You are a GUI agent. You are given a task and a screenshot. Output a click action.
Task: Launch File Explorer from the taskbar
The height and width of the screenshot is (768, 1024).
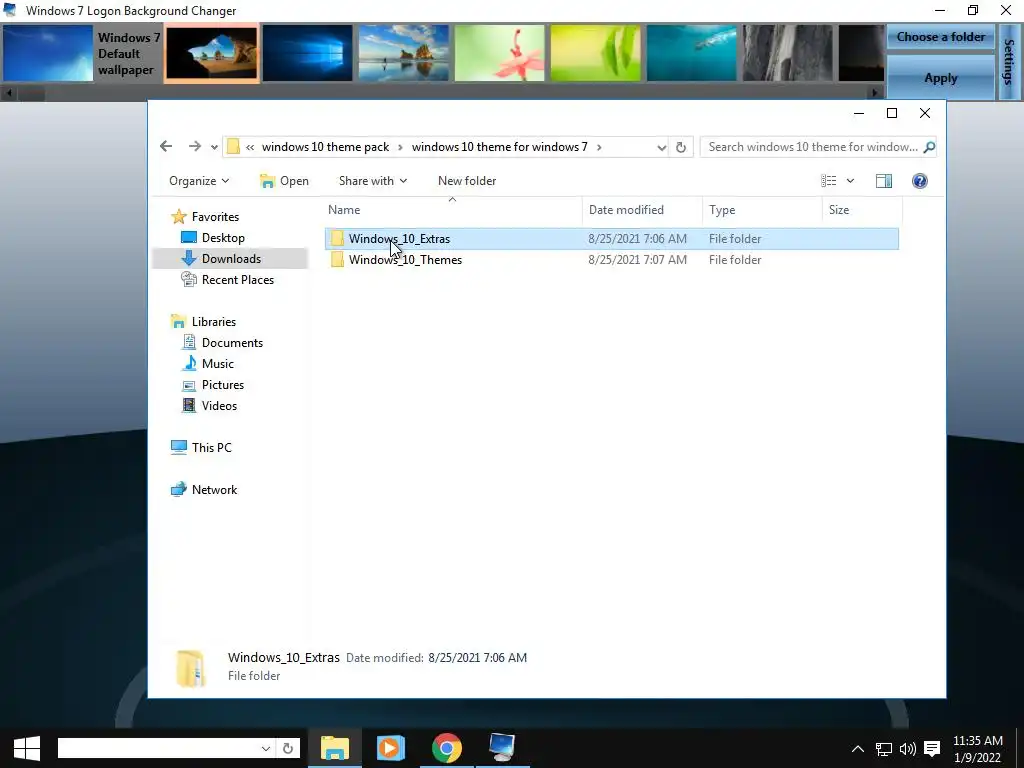pos(335,748)
